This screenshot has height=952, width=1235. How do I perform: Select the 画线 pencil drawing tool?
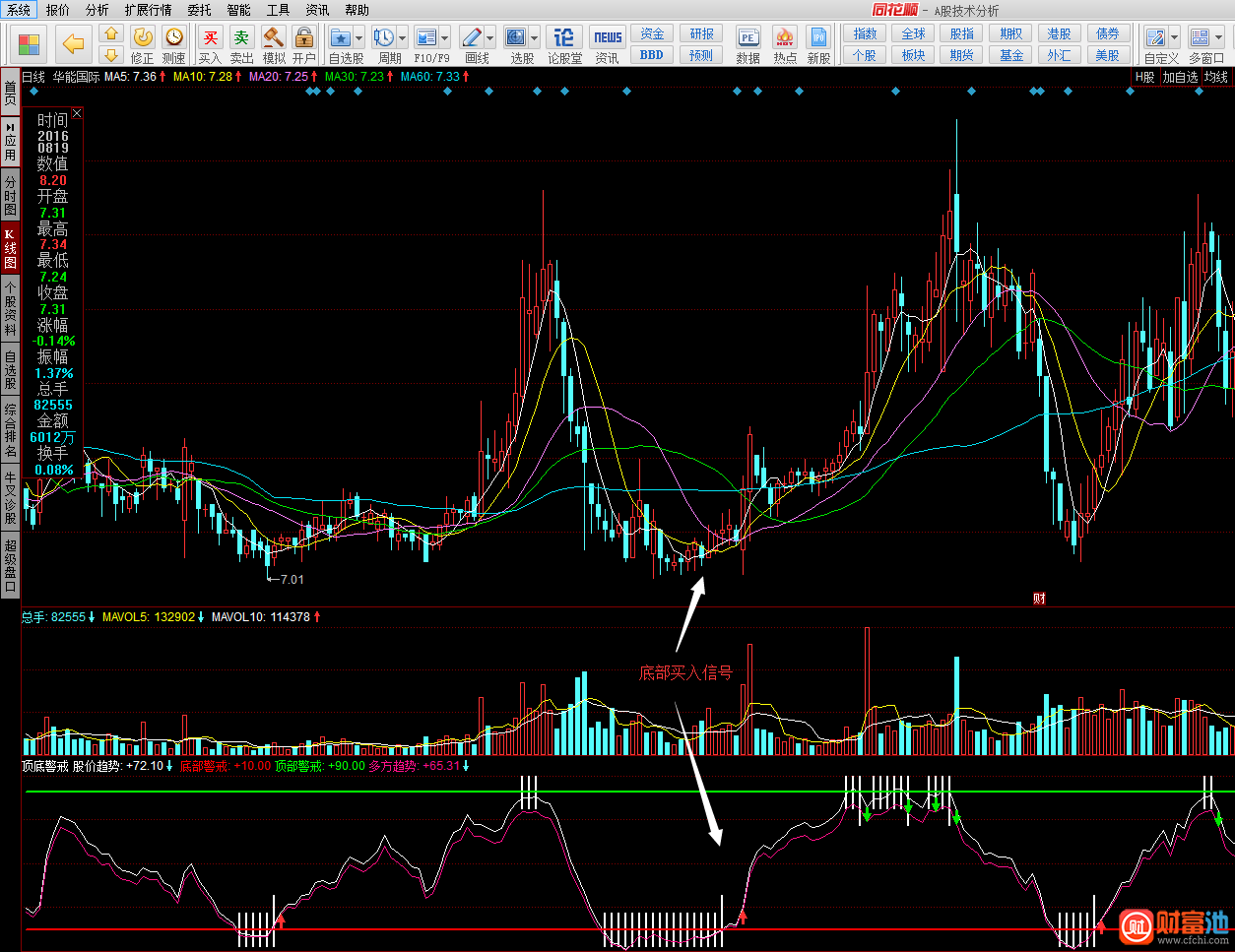(471, 37)
